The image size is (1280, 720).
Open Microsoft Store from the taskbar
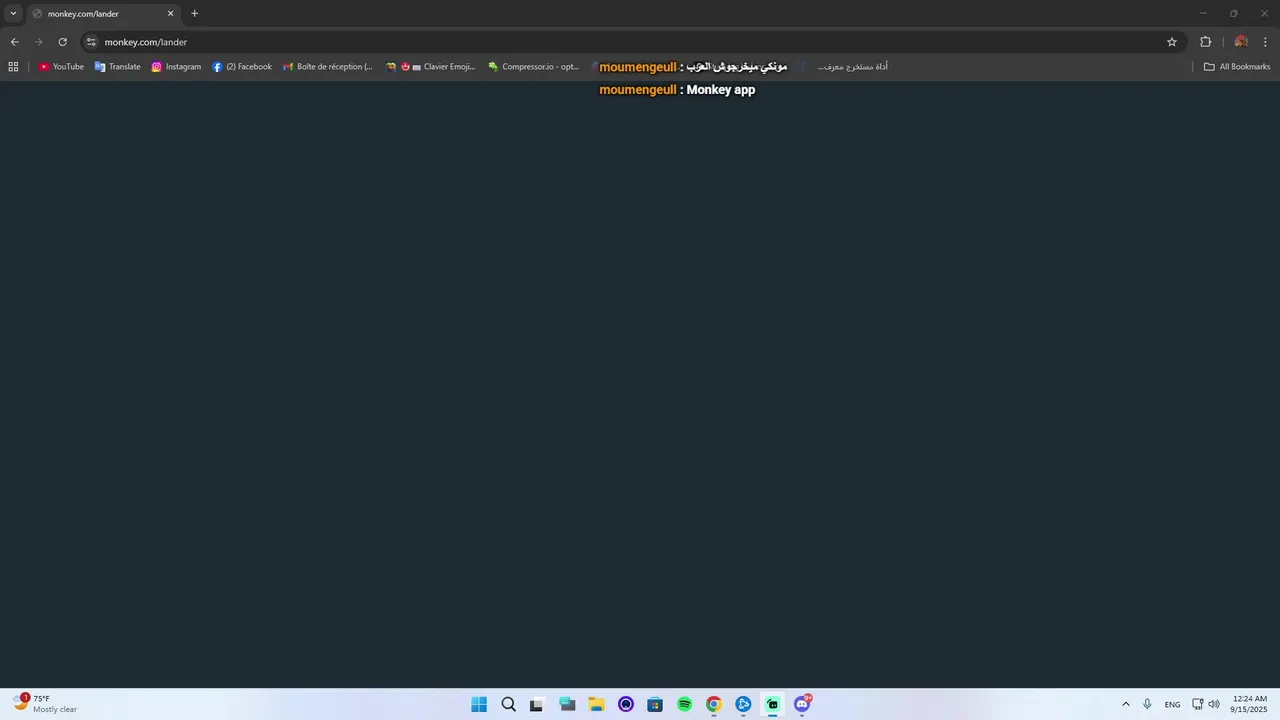[655, 704]
